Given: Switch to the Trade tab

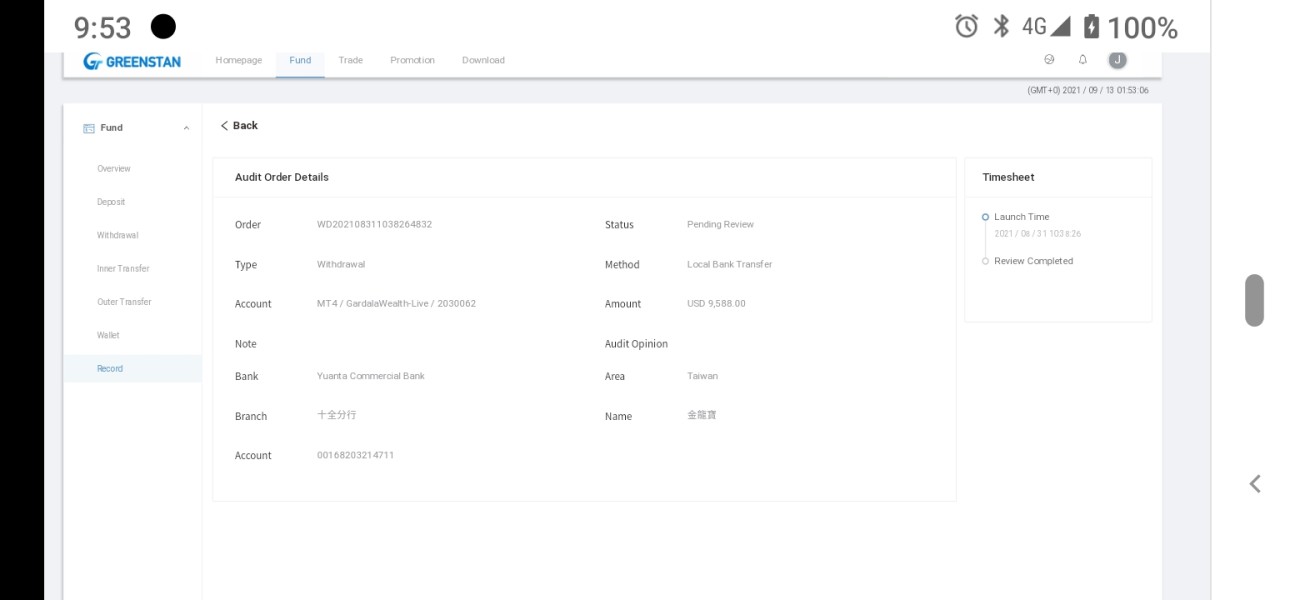Looking at the screenshot, I should [x=350, y=60].
